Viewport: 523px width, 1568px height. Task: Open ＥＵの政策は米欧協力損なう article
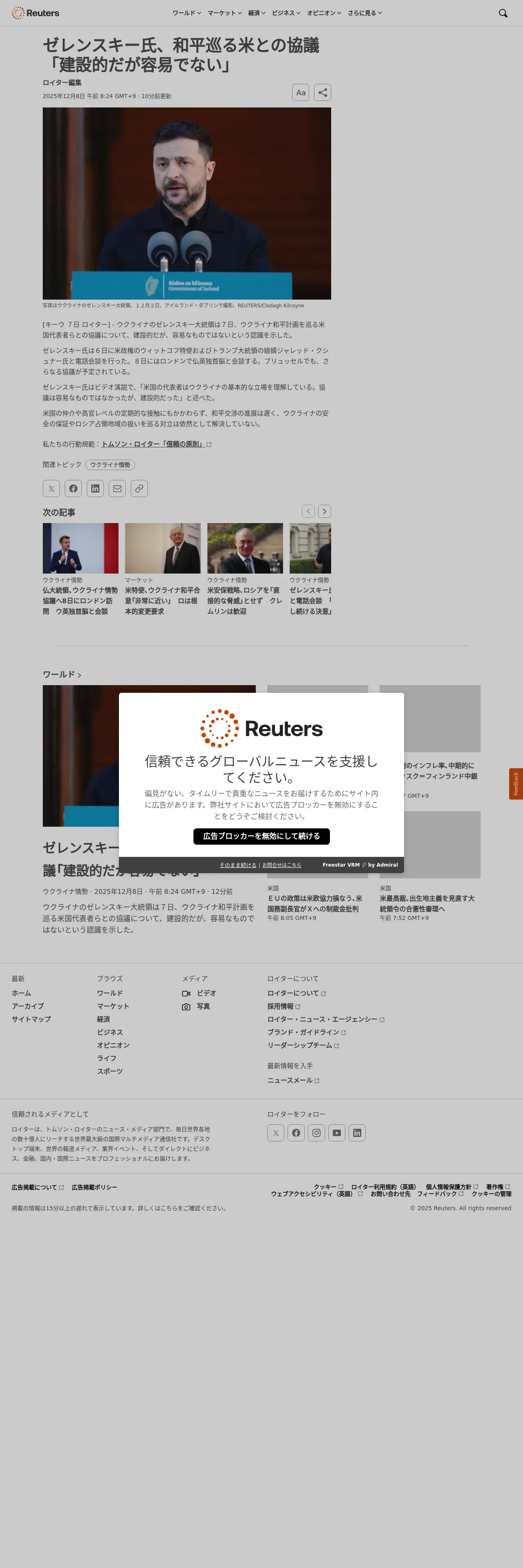(x=315, y=903)
